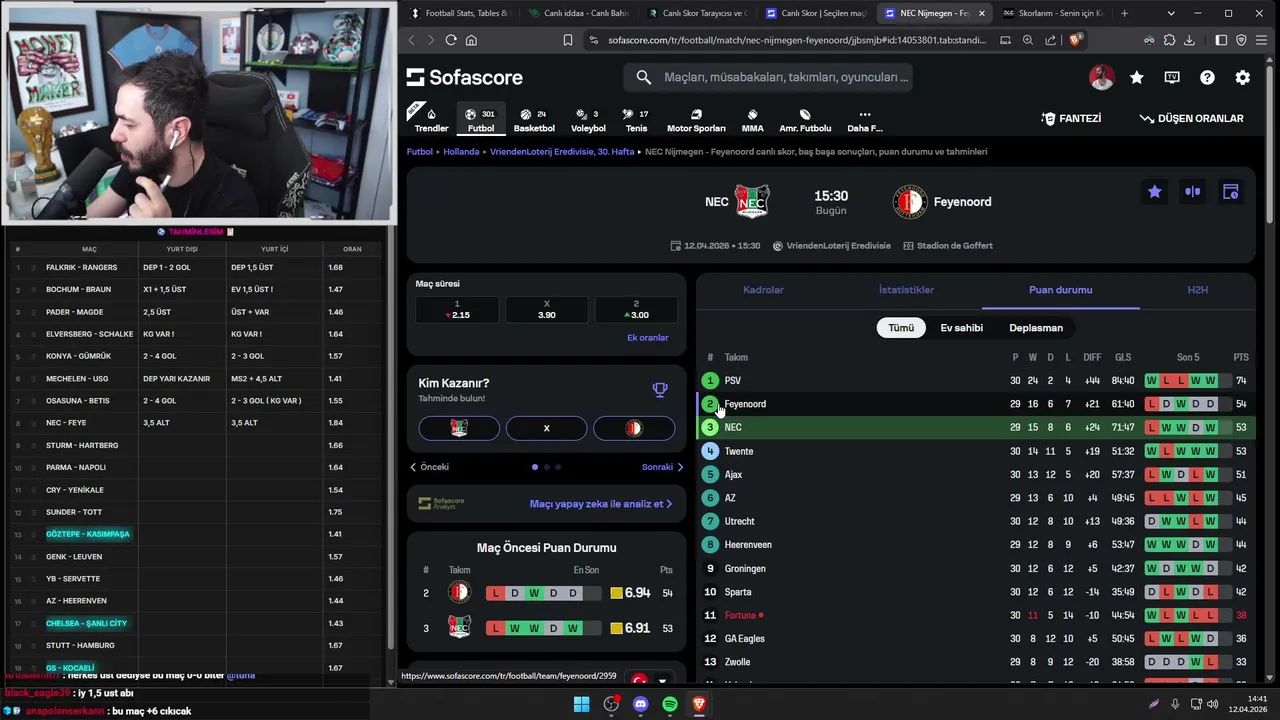Open Discord from the taskbar
Viewport: 1280px width, 720px height.
pyautogui.click(x=641, y=704)
